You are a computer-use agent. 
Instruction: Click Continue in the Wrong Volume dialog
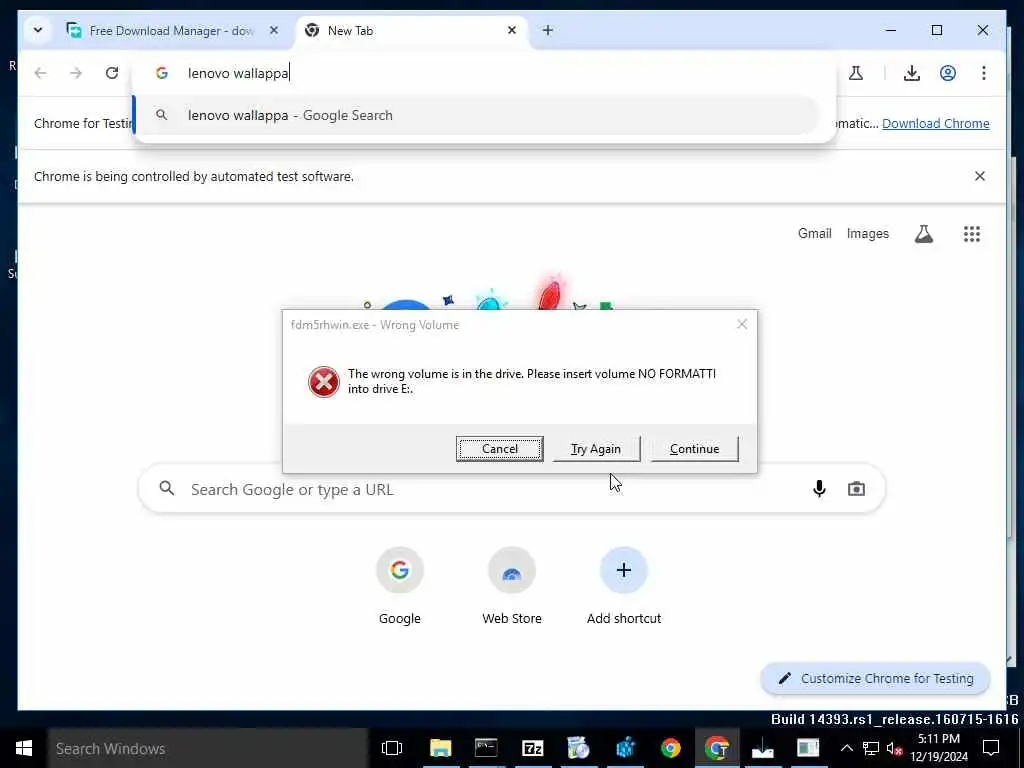[x=694, y=449]
